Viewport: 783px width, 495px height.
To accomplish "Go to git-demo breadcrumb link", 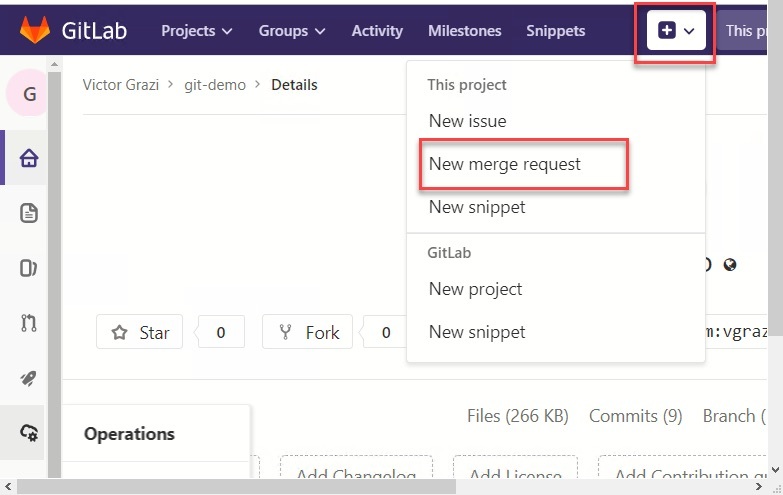I will coord(215,85).
